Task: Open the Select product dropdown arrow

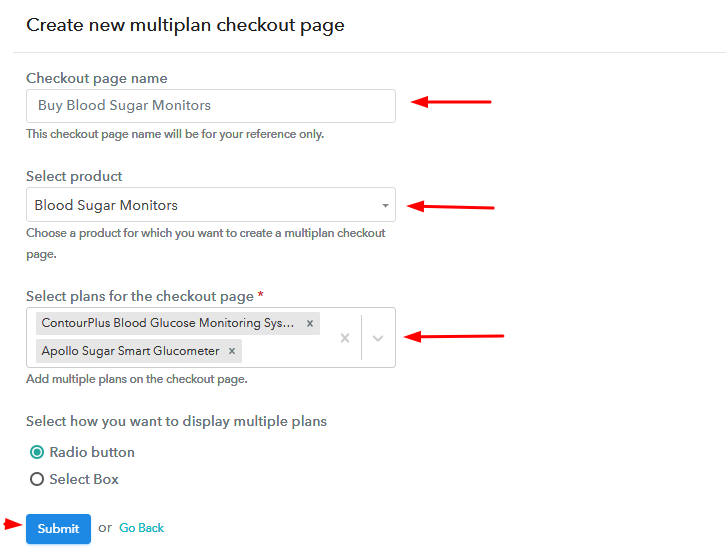Action: coord(385,206)
